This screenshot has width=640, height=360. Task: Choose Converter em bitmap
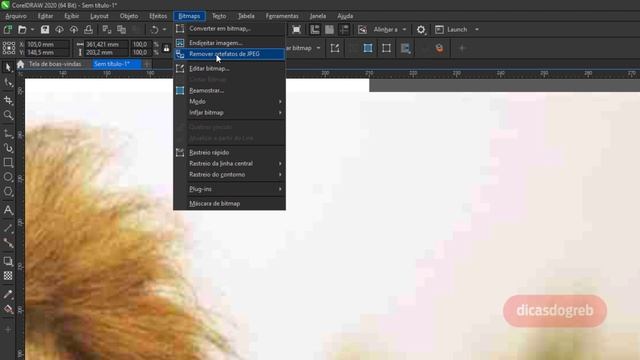coord(229,29)
